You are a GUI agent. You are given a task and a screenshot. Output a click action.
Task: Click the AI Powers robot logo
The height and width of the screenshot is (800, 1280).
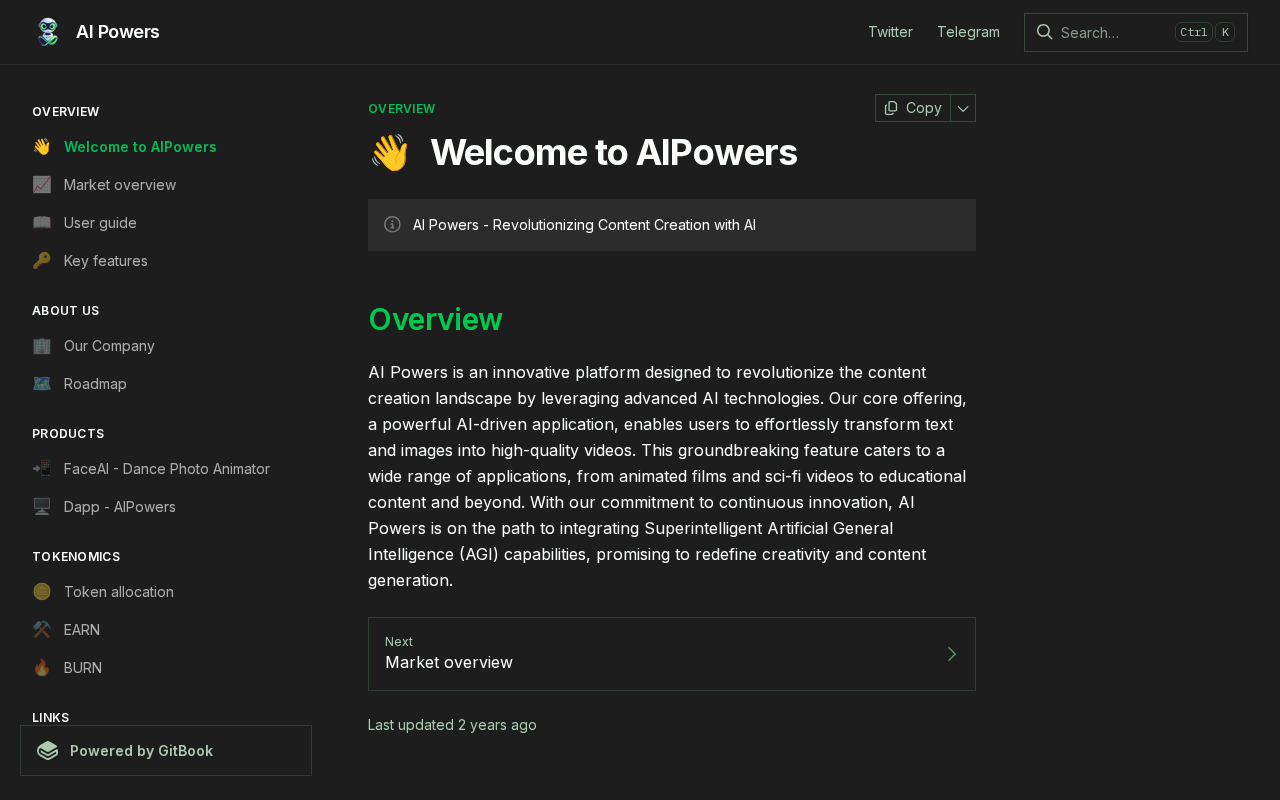click(x=48, y=32)
